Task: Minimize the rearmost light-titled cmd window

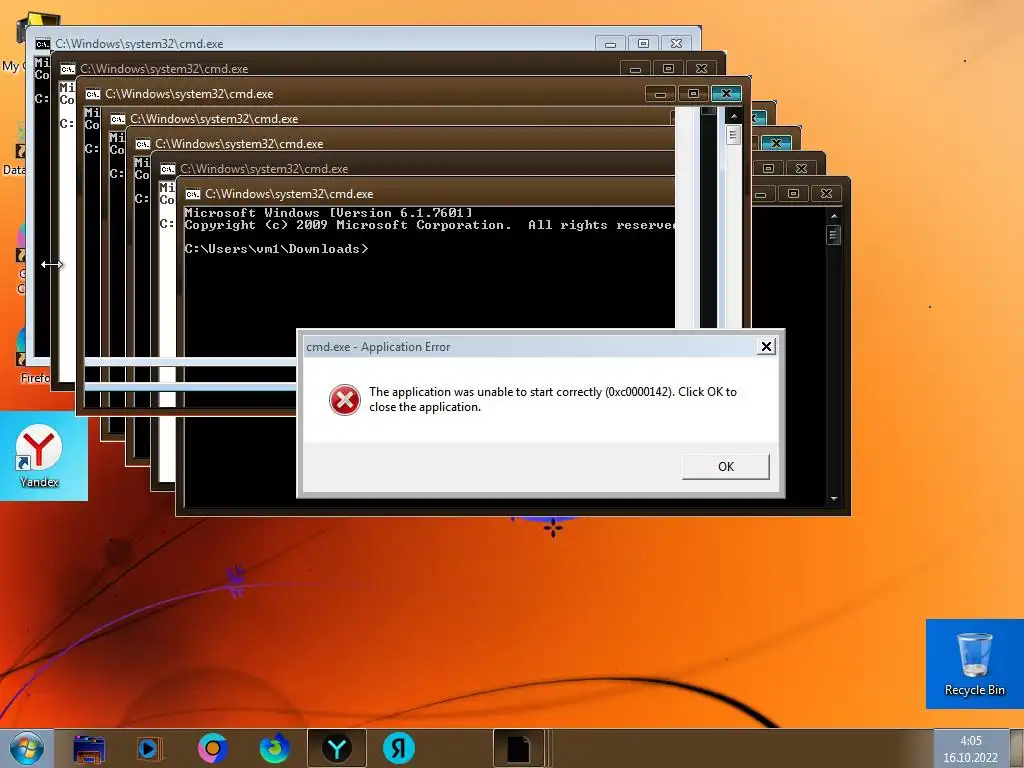Action: pyautogui.click(x=610, y=44)
